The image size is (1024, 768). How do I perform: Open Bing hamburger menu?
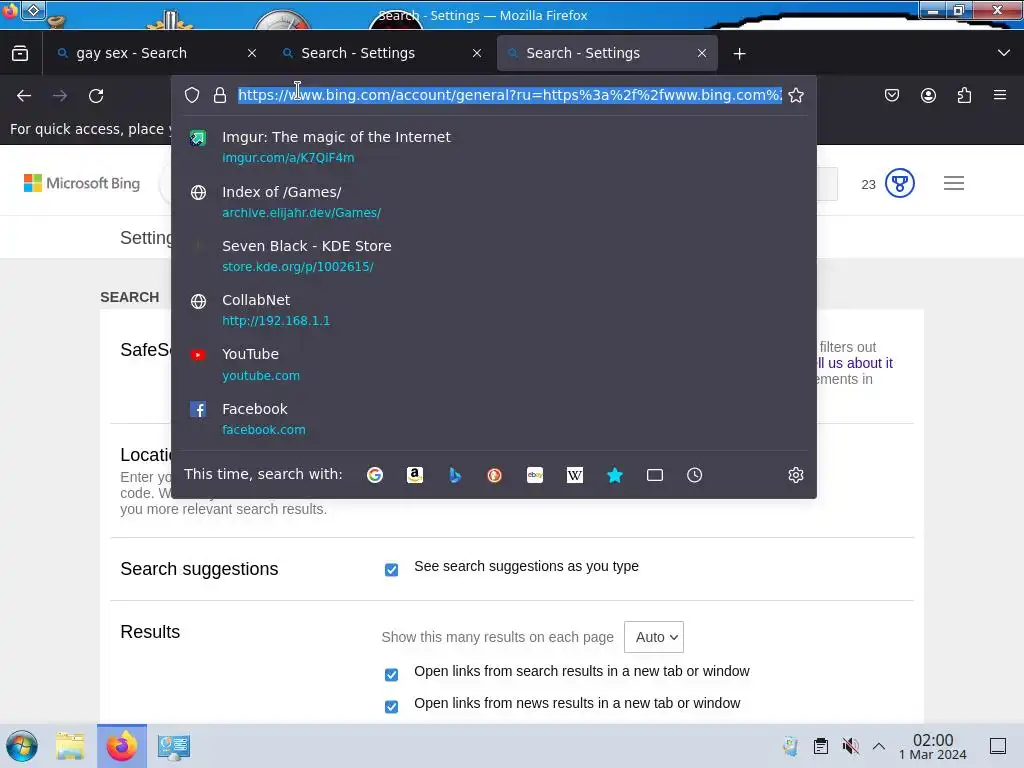[953, 184]
